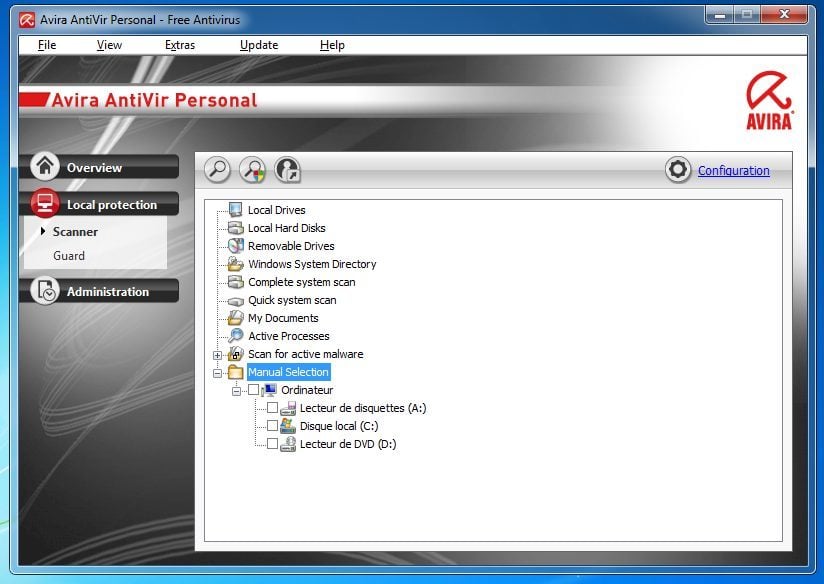
Task: Check the Ordinateur checkbox
Action: (254, 390)
